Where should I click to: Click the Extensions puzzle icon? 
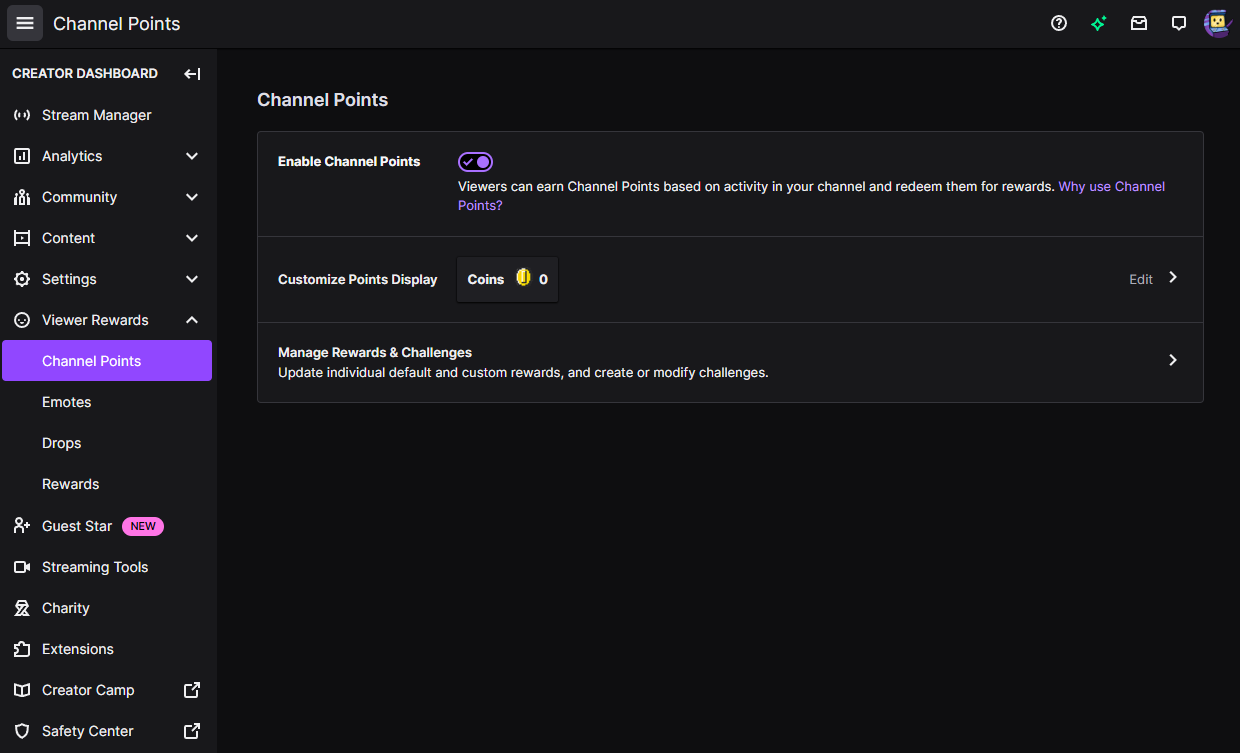tap(22, 649)
